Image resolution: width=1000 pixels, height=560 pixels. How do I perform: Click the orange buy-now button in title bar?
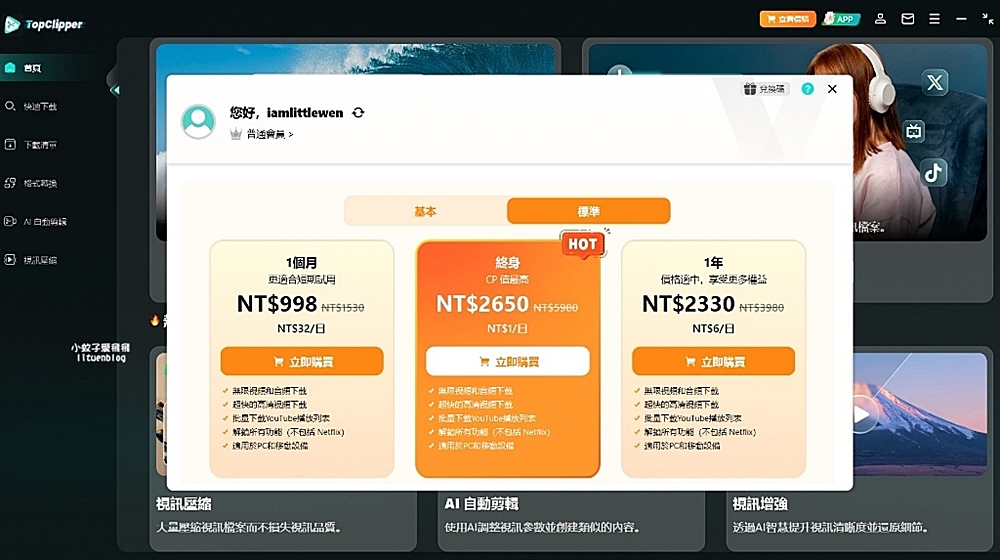[x=788, y=19]
